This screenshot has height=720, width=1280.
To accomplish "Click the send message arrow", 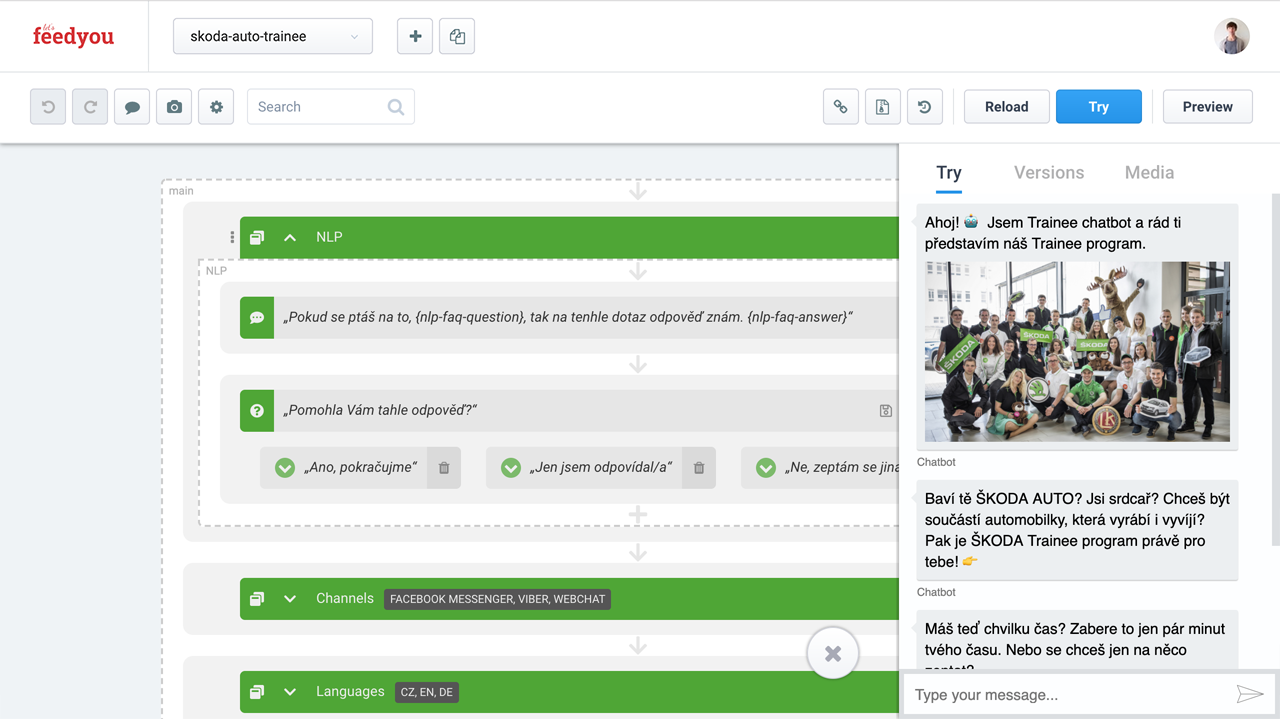I will pos(1250,694).
